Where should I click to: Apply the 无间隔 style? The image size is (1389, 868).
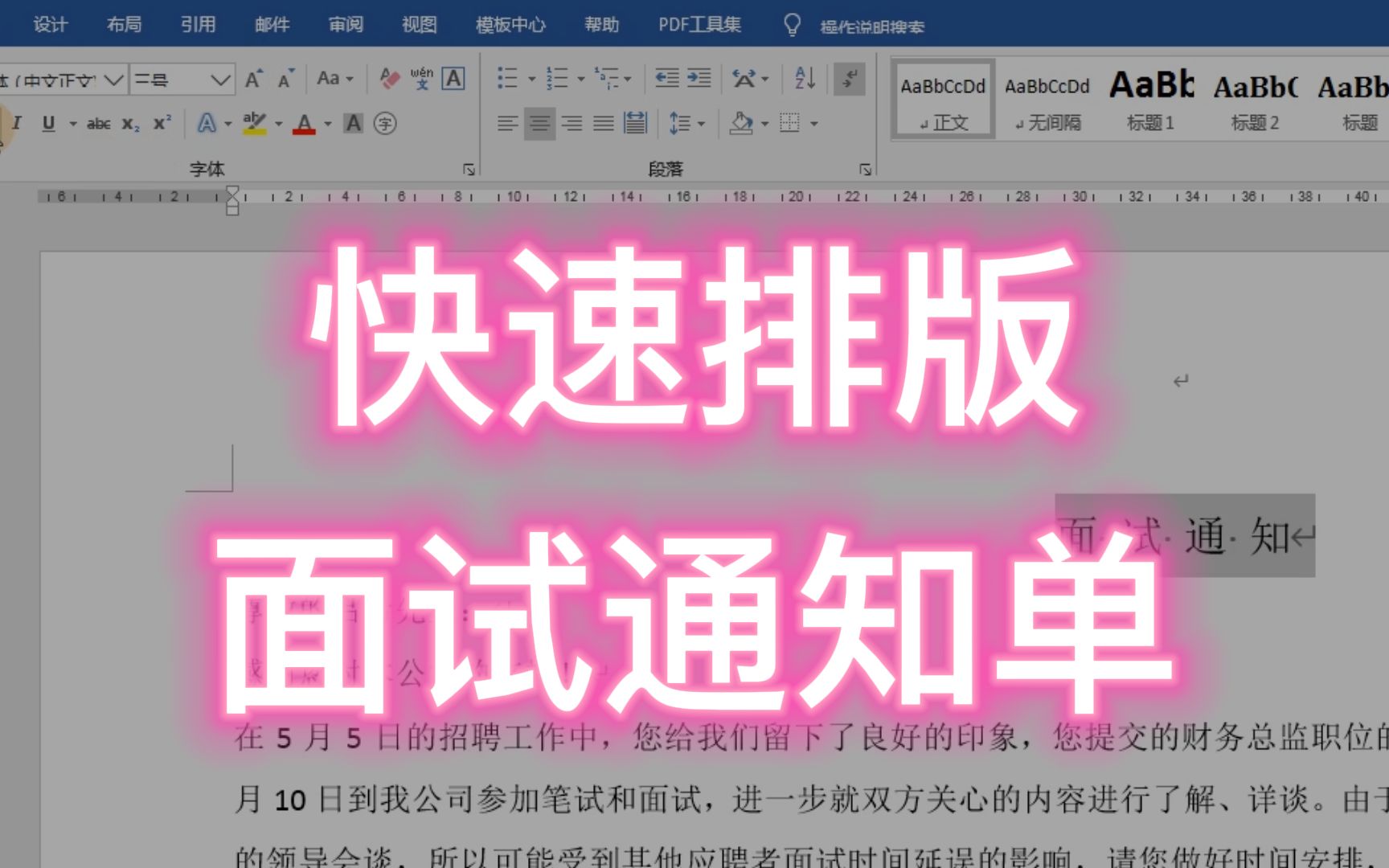[x=1047, y=100]
